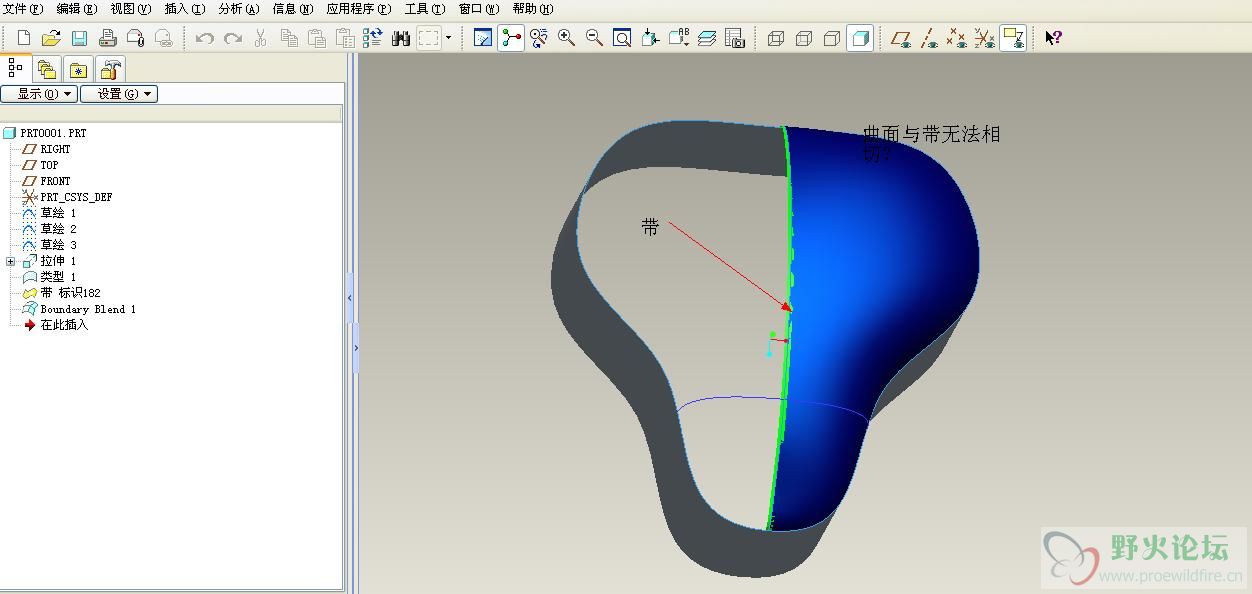Open the 插入 (Insert) menu
Image resolution: width=1252 pixels, height=594 pixels.
(x=185, y=9)
